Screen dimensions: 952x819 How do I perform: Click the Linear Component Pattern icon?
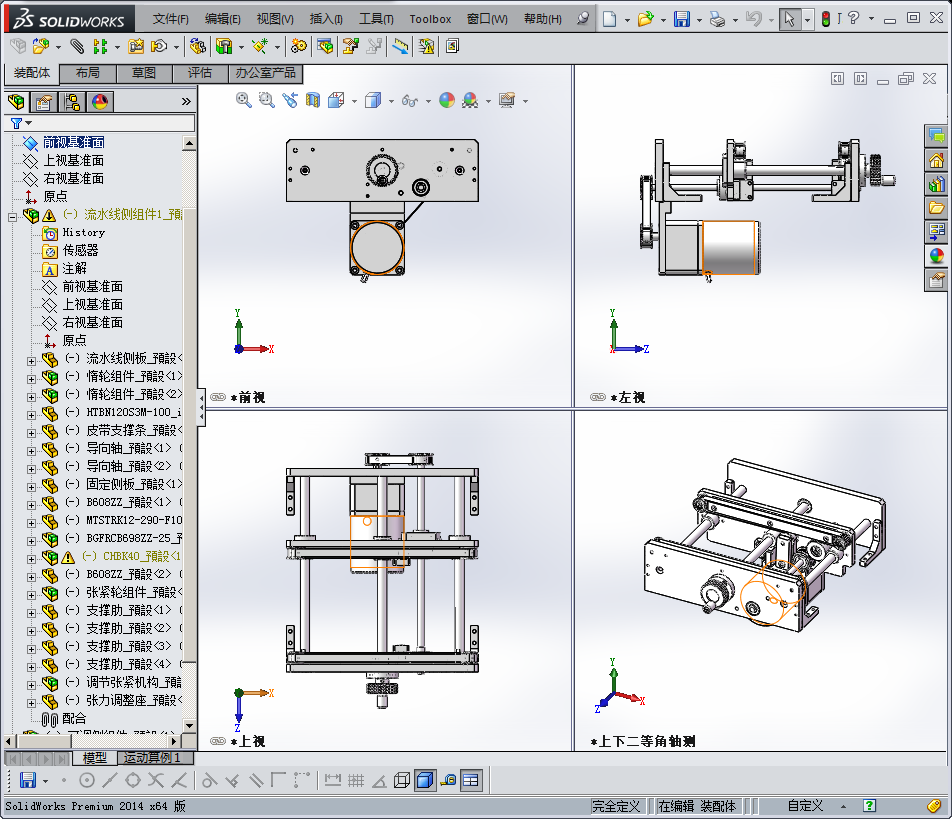click(100, 46)
